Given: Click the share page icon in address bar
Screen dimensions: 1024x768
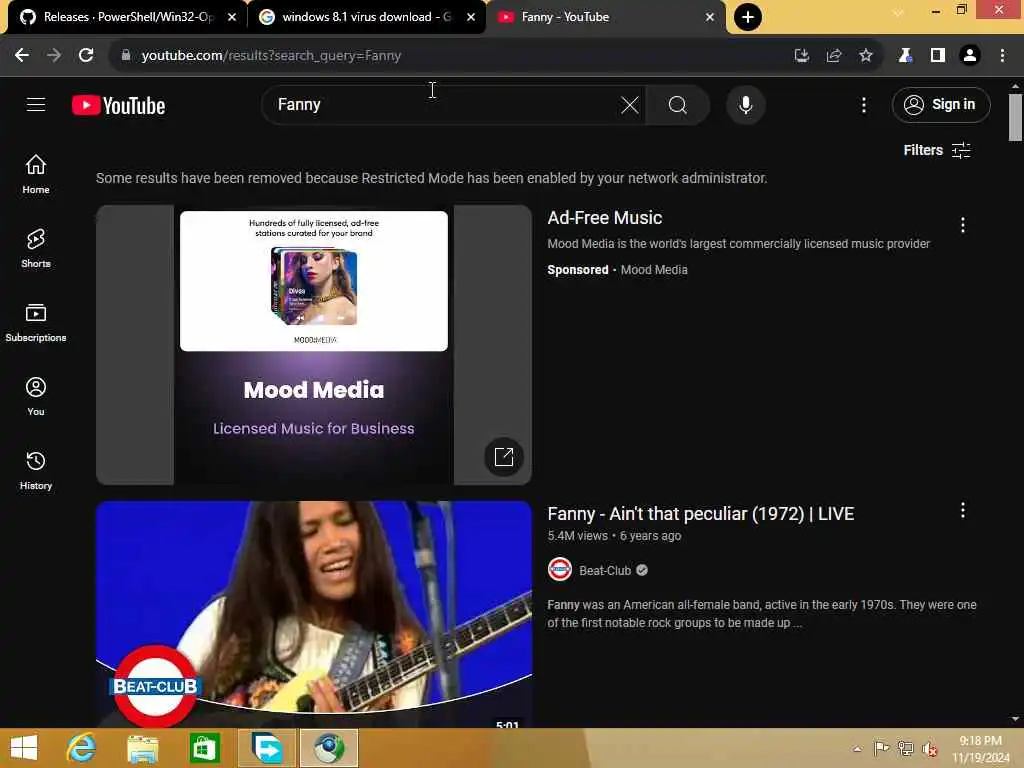Looking at the screenshot, I should (x=834, y=56).
